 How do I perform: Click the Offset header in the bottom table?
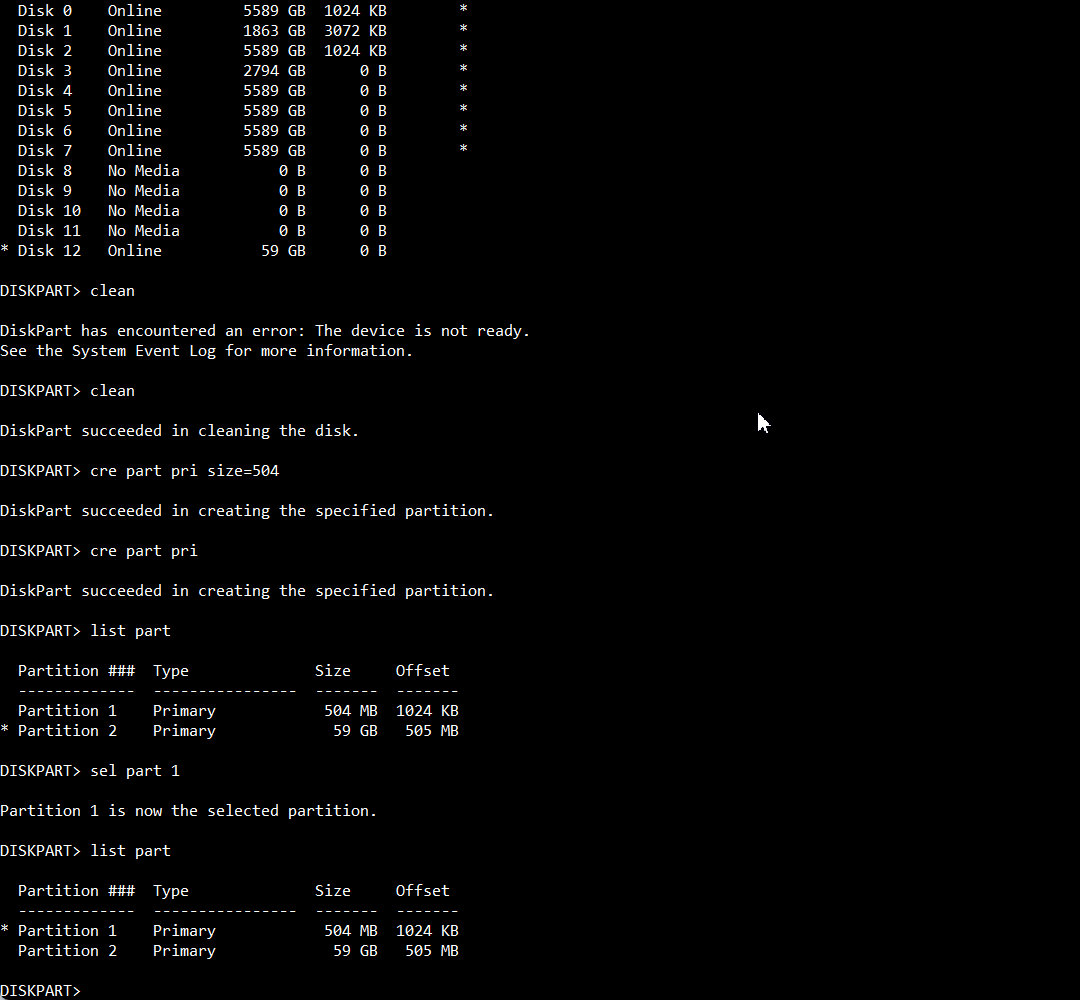(x=422, y=890)
